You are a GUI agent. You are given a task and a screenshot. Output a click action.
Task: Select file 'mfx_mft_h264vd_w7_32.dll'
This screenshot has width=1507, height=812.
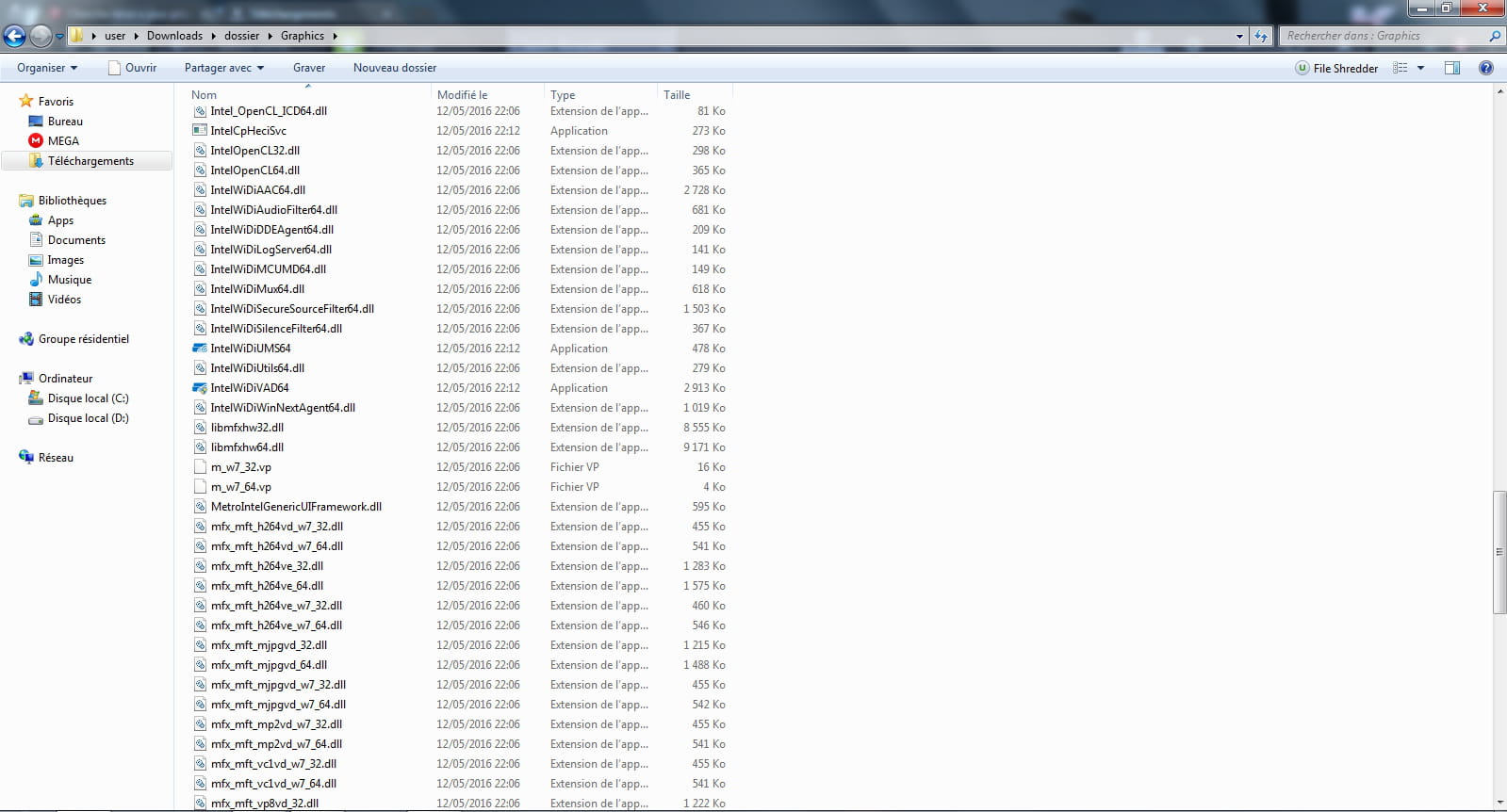pos(276,526)
